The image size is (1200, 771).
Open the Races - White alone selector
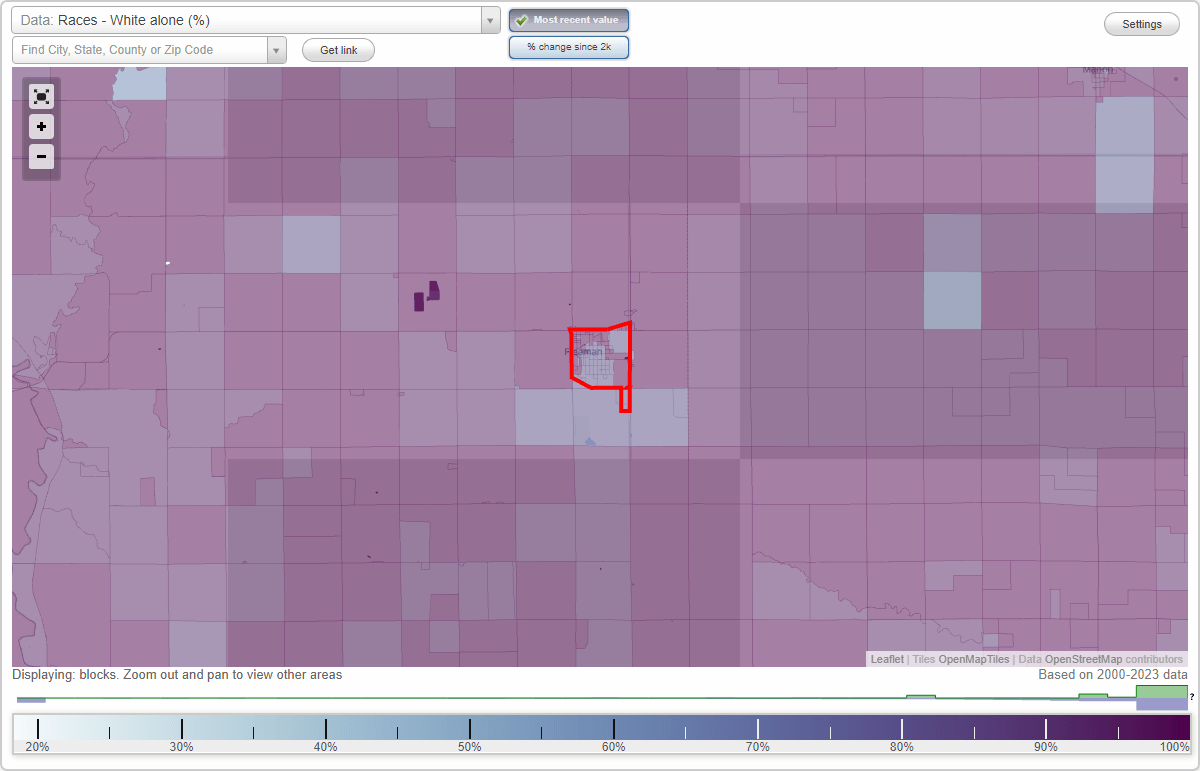[x=250, y=20]
